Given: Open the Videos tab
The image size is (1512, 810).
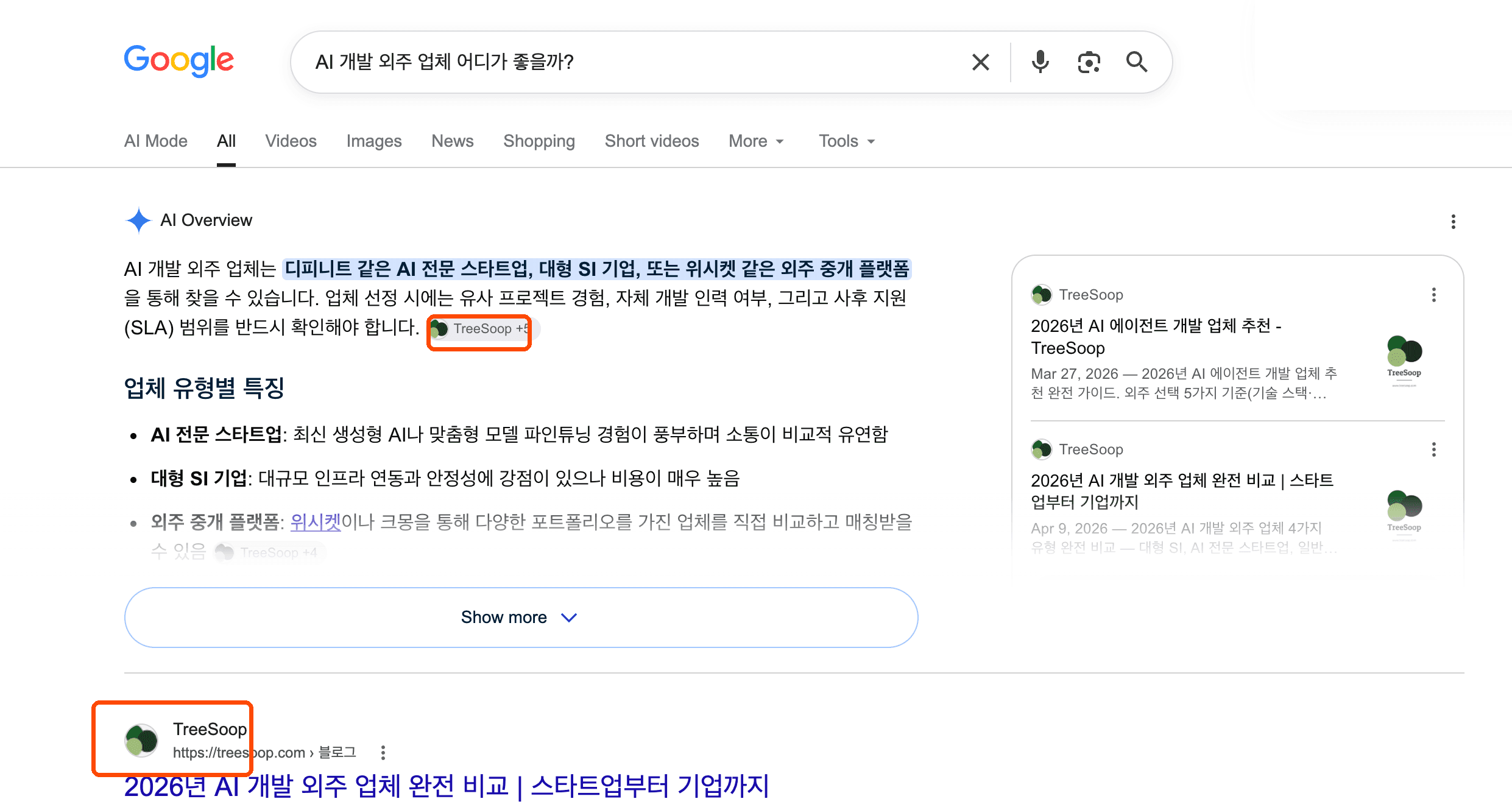Looking at the screenshot, I should point(291,141).
